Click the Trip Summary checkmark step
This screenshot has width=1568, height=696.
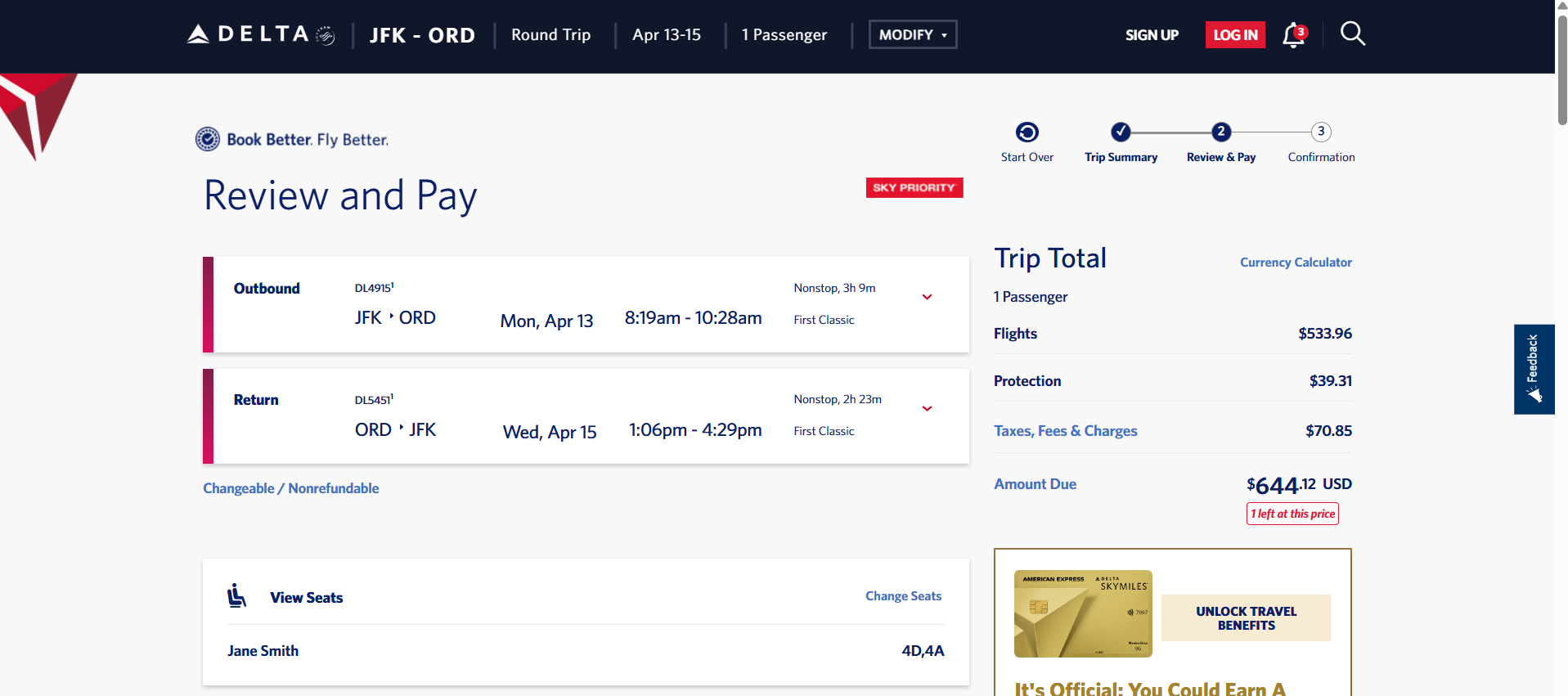[1121, 132]
